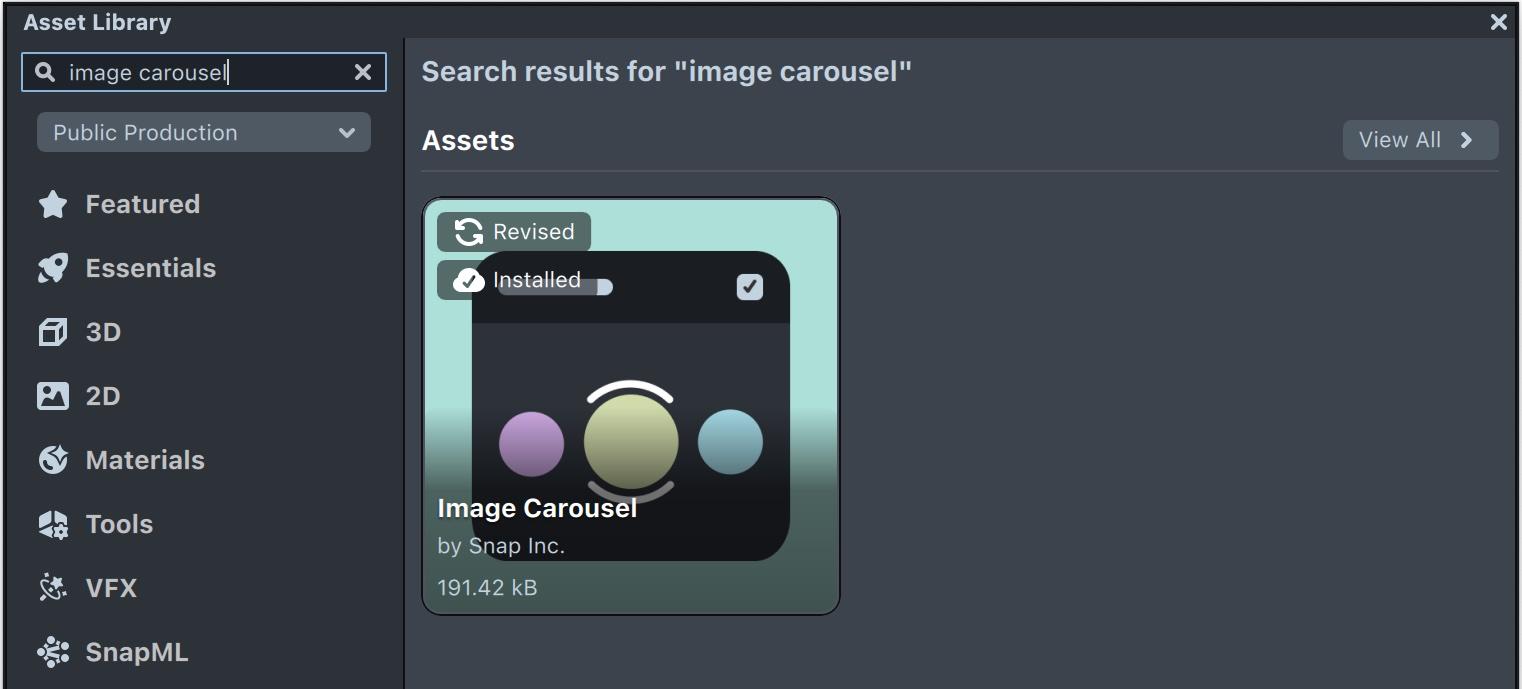Click the Revised badge on asset
The height and width of the screenshot is (689, 1522).
click(x=514, y=232)
